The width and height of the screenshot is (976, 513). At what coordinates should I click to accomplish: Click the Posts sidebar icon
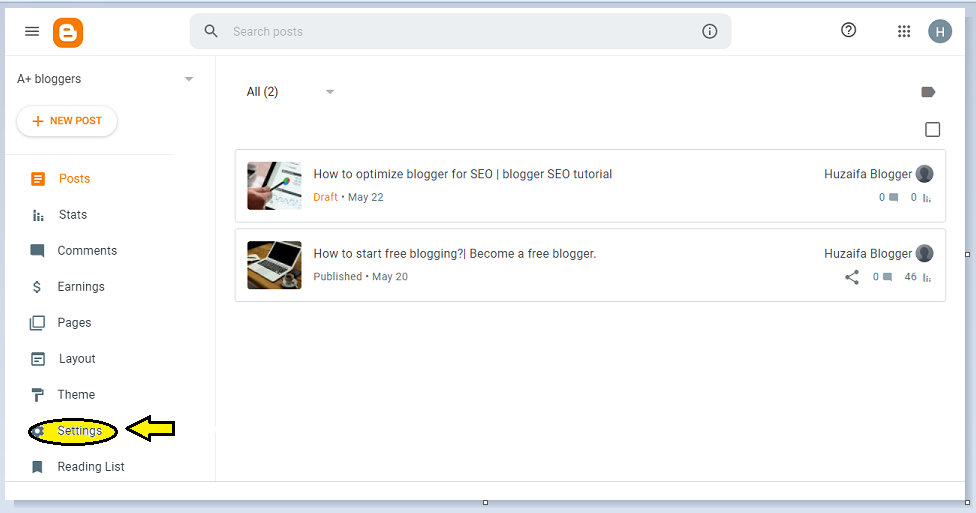coord(38,179)
